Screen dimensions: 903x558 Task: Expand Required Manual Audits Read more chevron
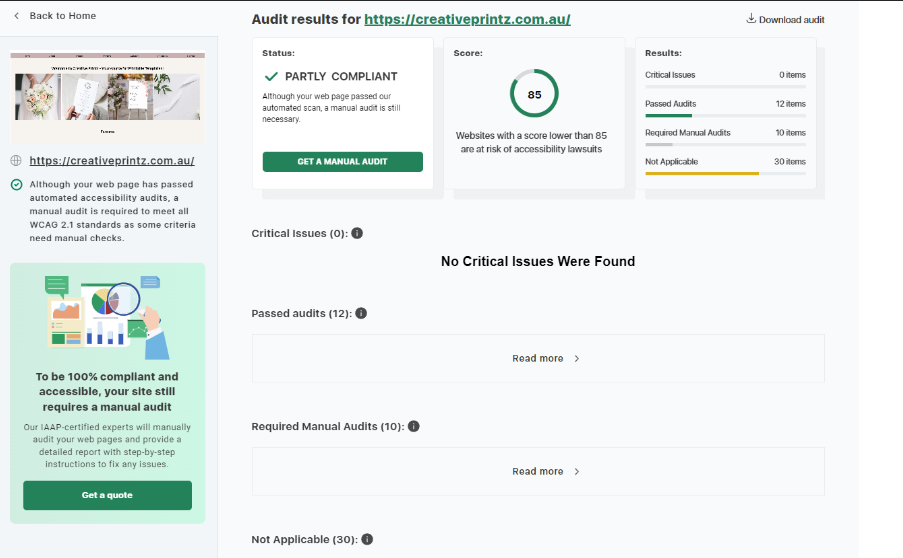577,471
